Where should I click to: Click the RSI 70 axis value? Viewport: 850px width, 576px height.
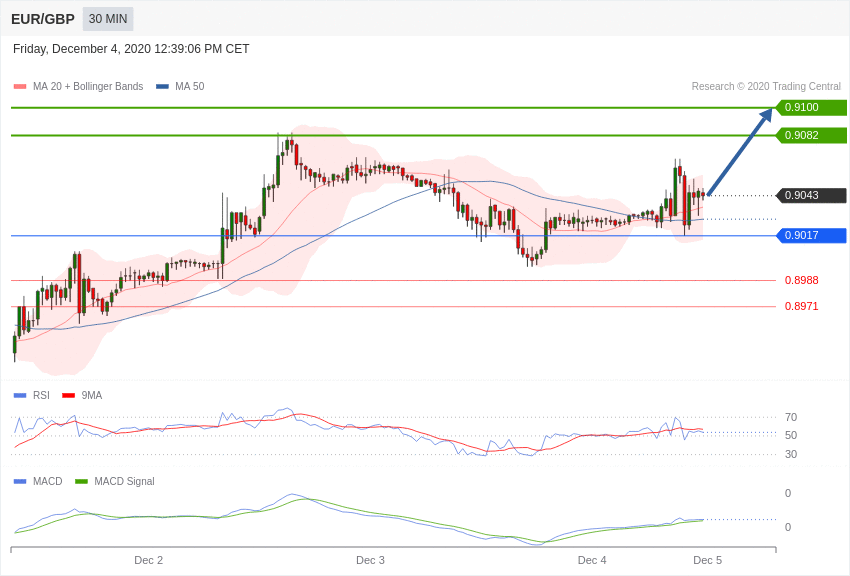pos(791,417)
